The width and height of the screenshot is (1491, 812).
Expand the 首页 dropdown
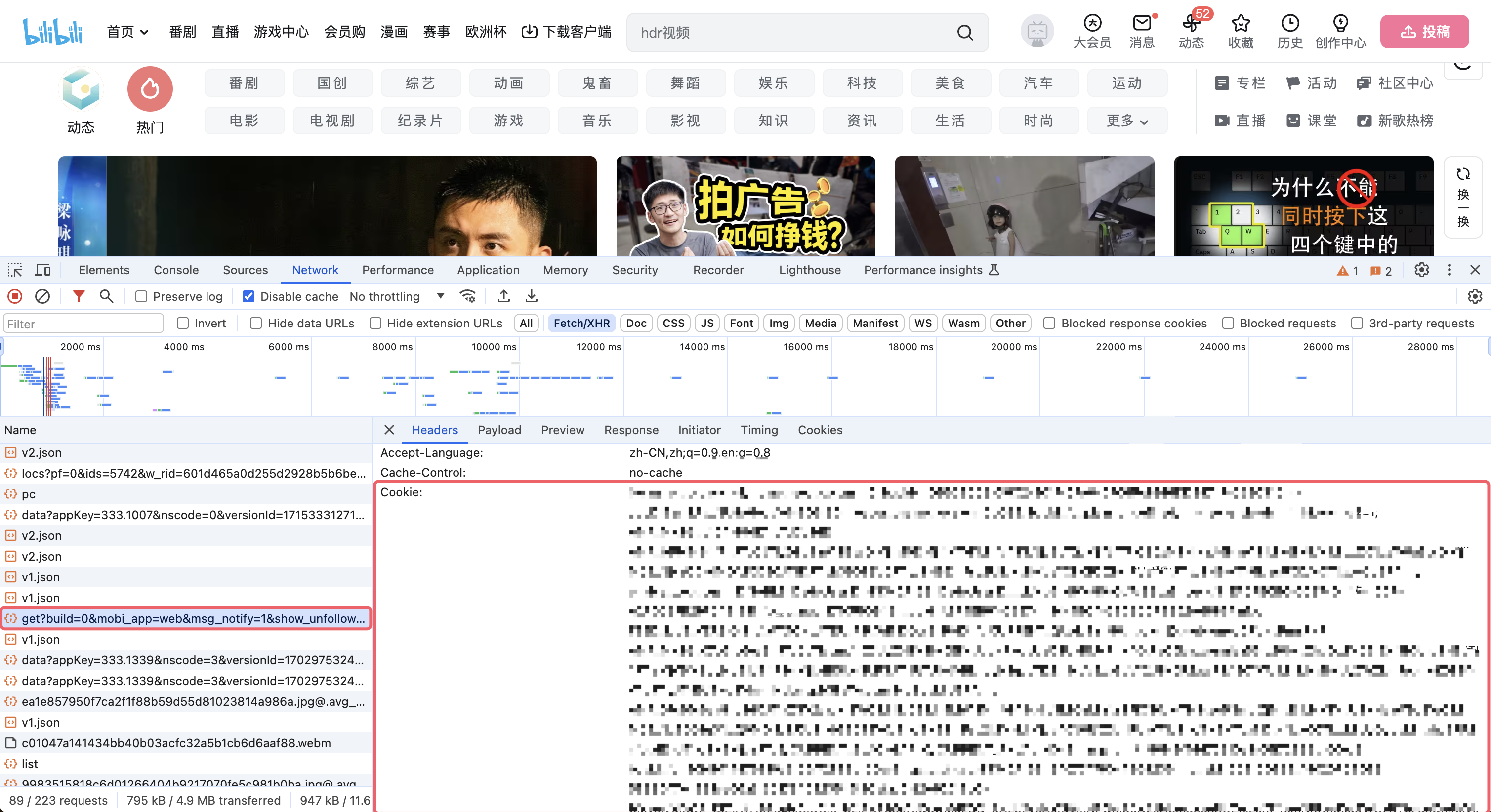[128, 32]
